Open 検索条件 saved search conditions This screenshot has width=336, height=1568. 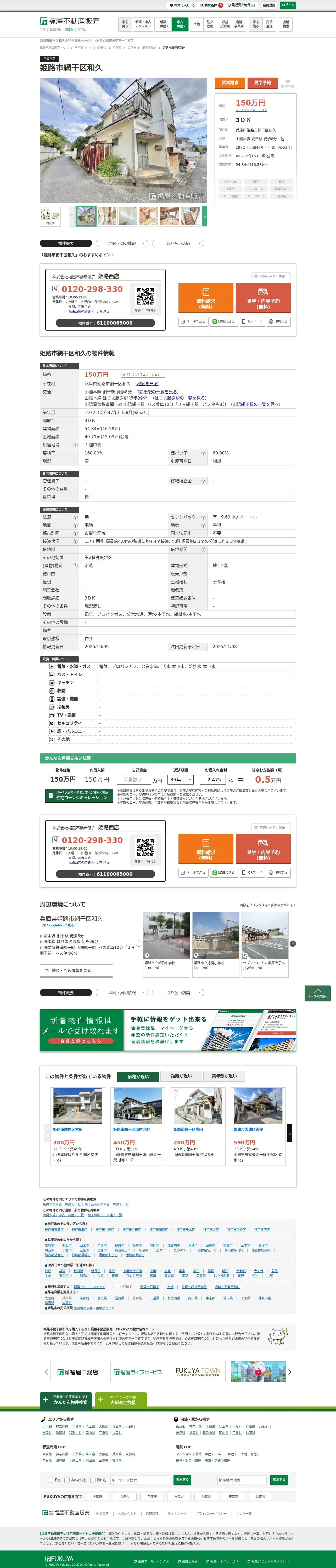[x=212, y=5]
